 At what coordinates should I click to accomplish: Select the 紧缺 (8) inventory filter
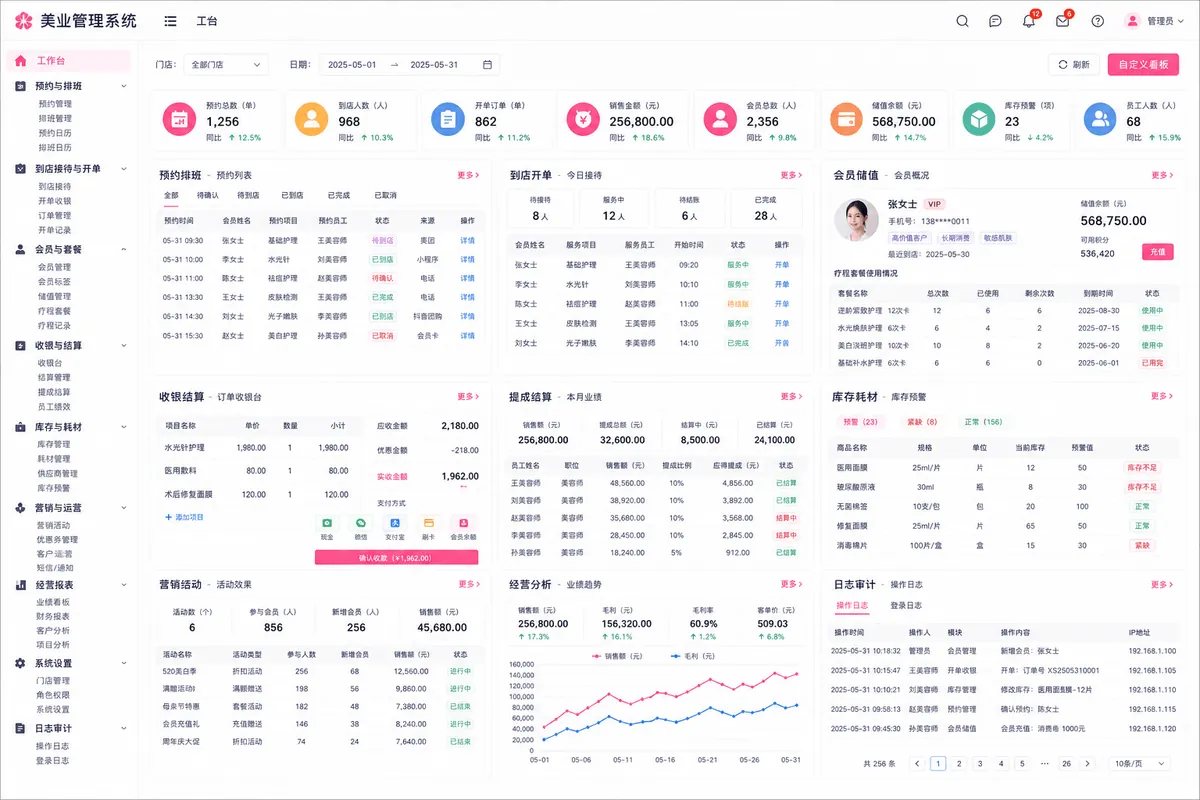click(919, 422)
